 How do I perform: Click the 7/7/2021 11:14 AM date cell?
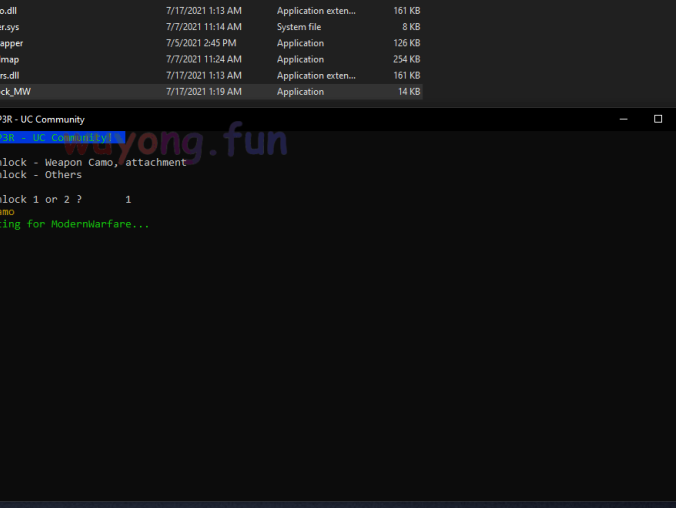click(x=203, y=27)
